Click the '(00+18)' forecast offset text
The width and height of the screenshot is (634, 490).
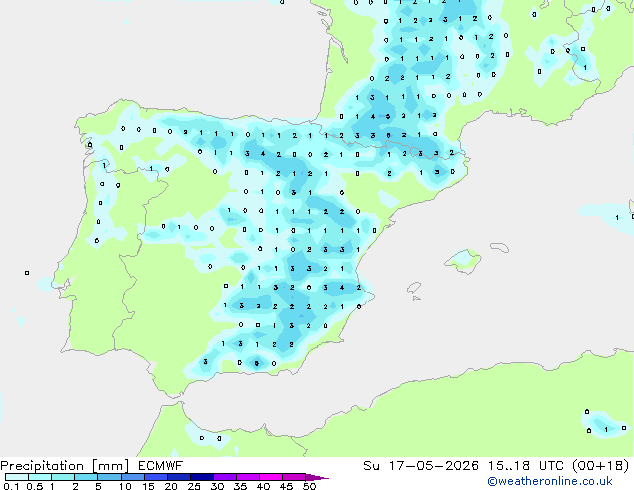point(601,466)
